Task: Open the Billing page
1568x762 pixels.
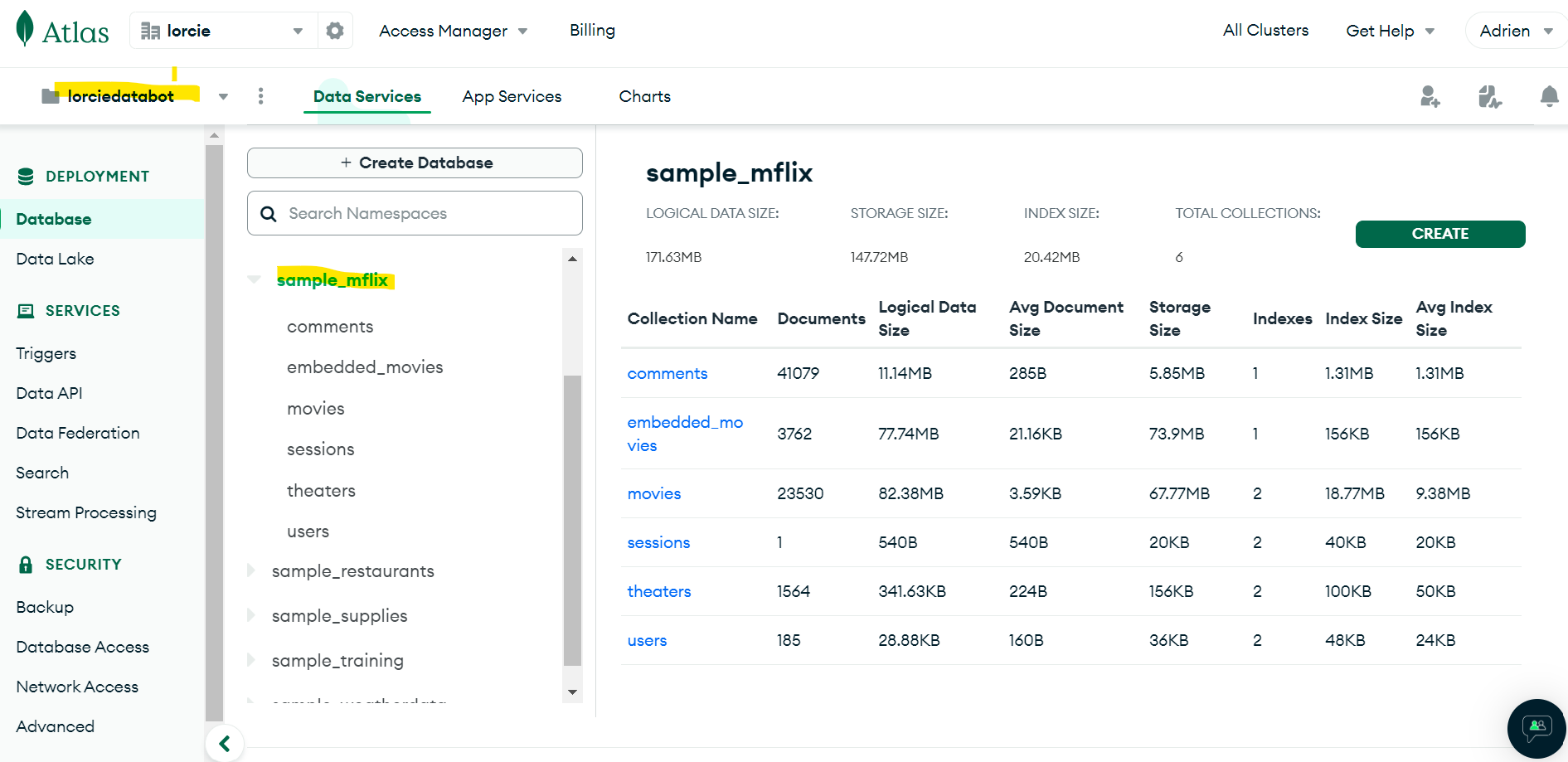Action: pos(592,31)
